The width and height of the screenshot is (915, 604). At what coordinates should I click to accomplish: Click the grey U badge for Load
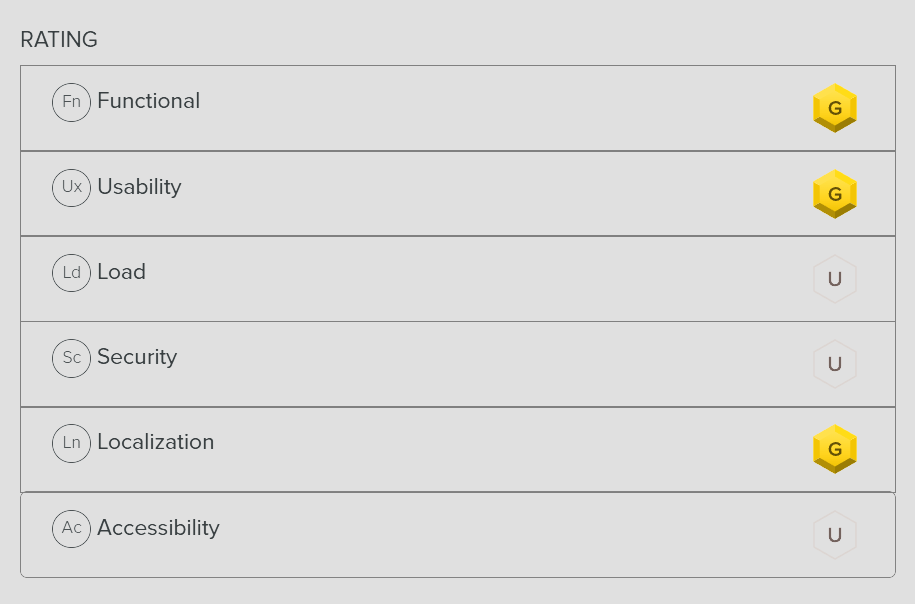pos(835,279)
